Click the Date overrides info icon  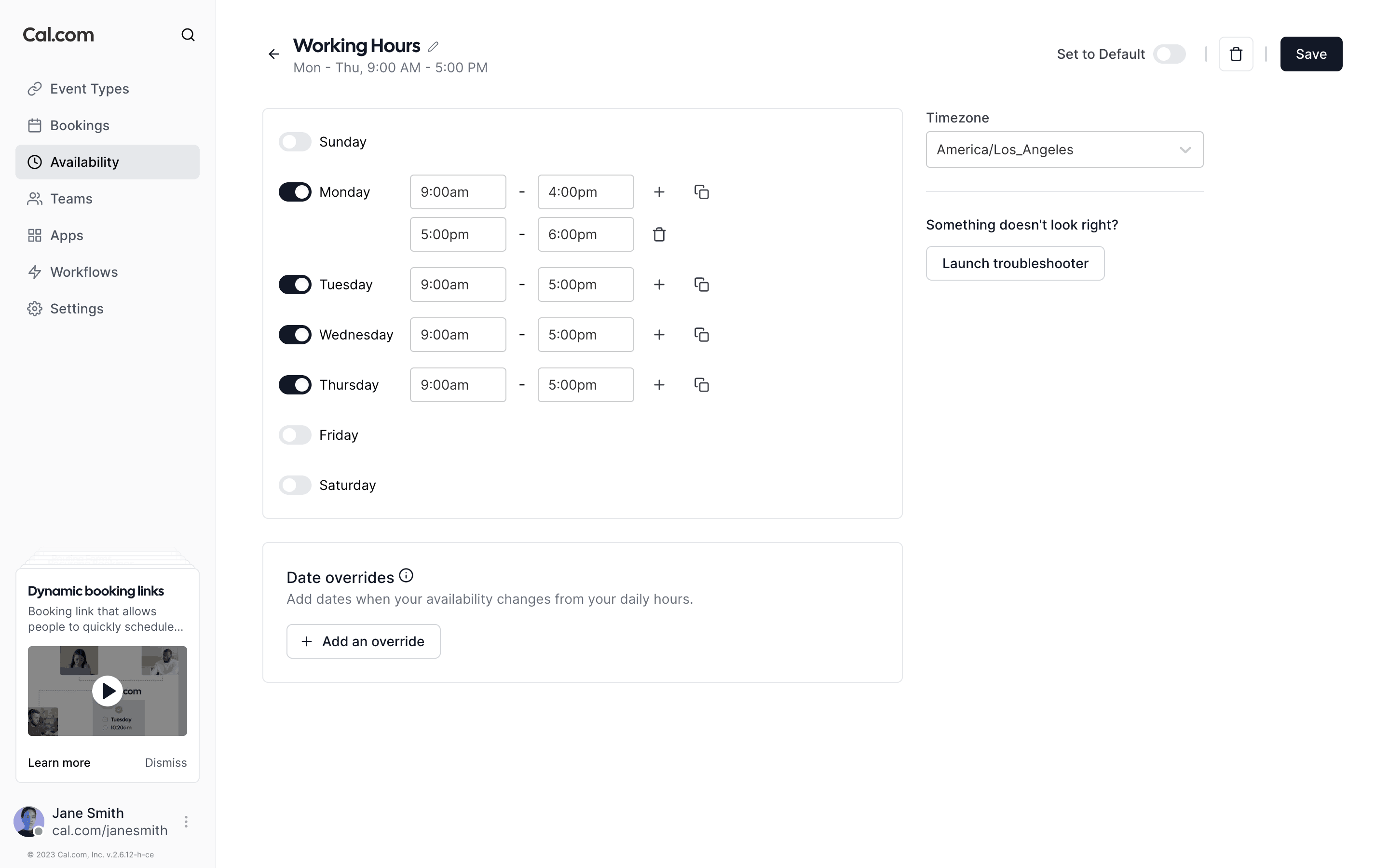406,576
